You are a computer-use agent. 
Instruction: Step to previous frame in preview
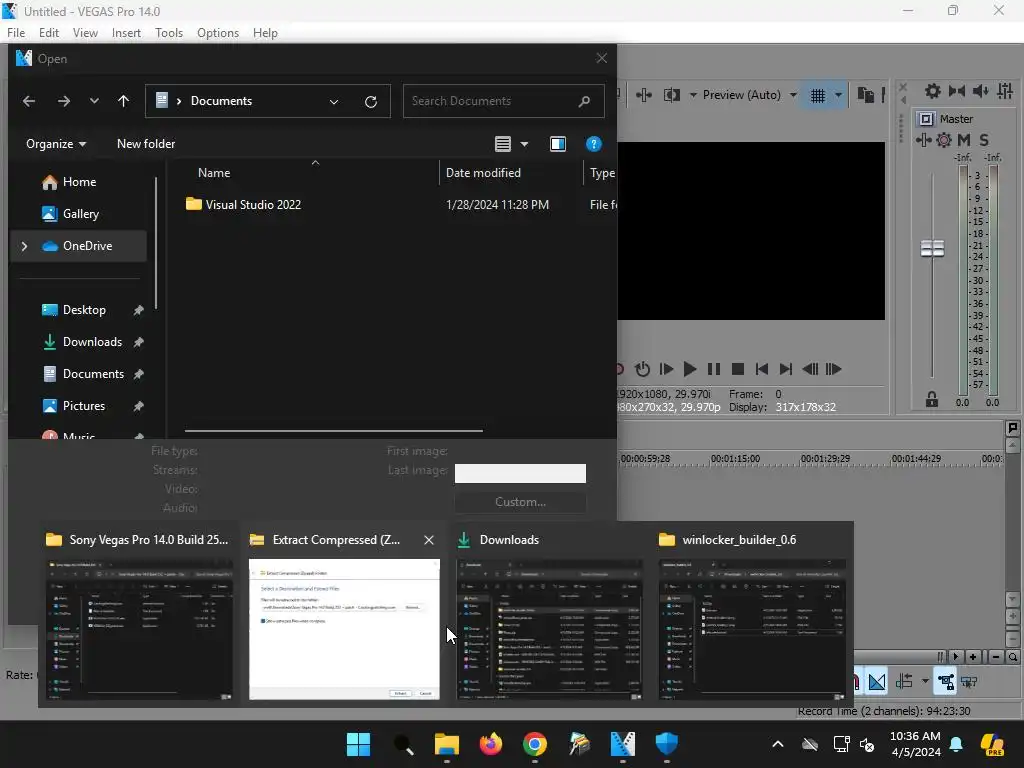click(x=810, y=370)
